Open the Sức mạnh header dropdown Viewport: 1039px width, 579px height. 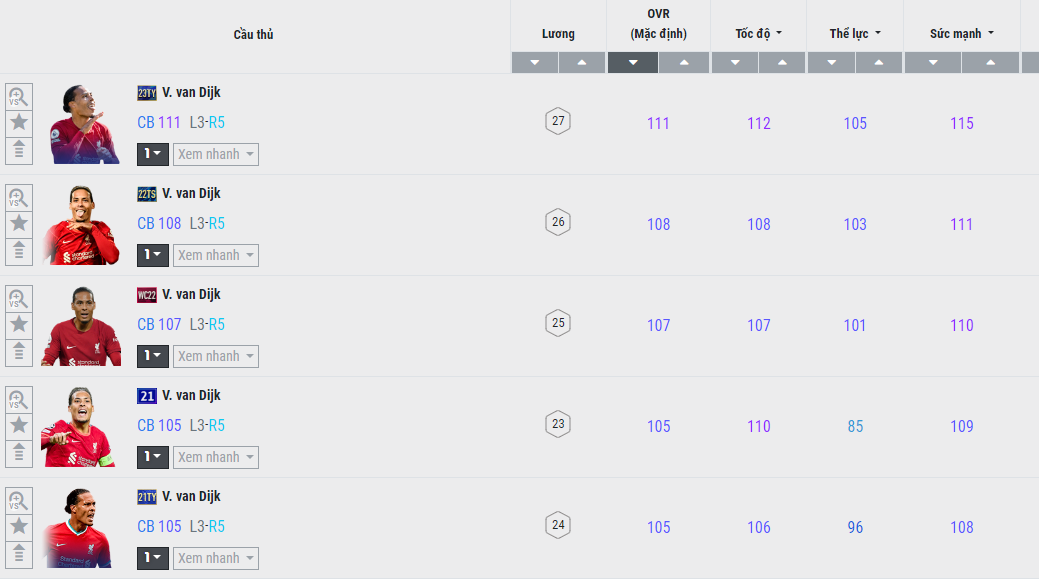[962, 34]
